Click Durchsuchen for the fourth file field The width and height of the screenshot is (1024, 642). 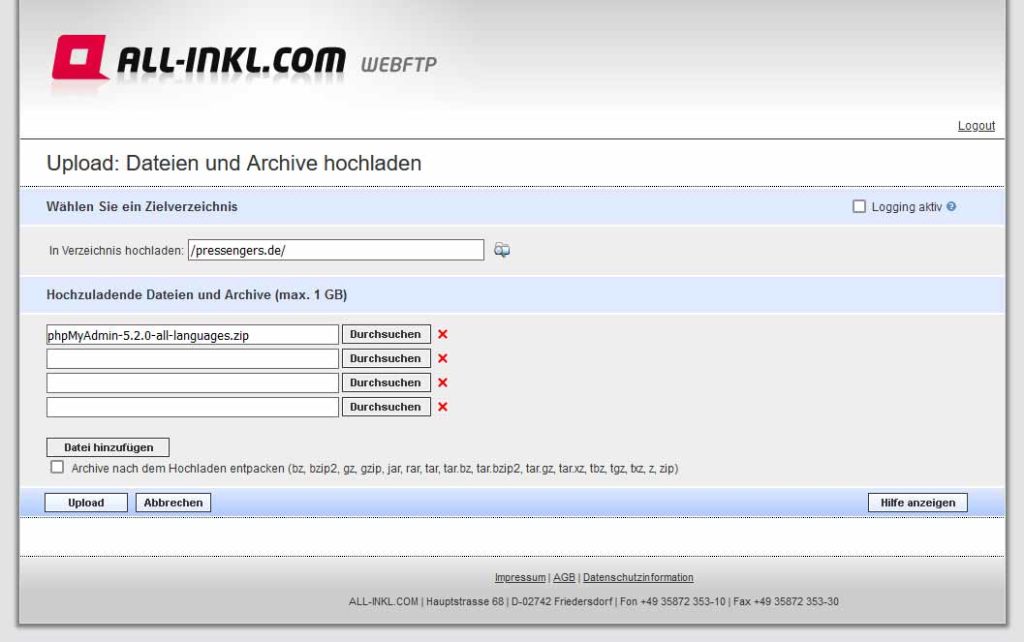[386, 407]
